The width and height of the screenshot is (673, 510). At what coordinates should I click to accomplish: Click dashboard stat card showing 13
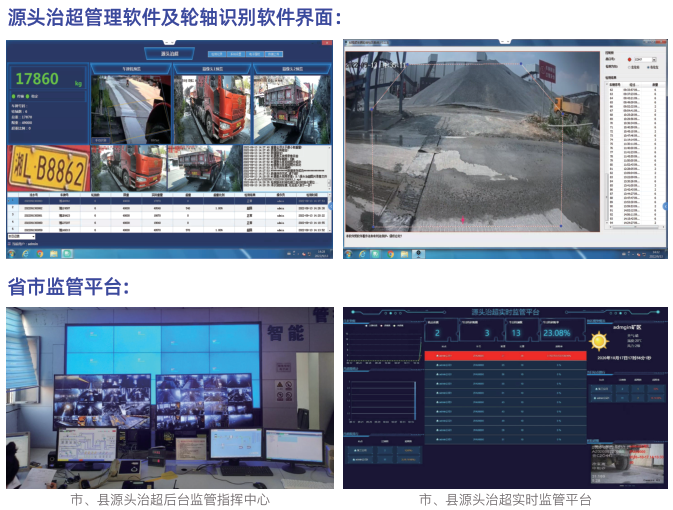[x=520, y=331]
